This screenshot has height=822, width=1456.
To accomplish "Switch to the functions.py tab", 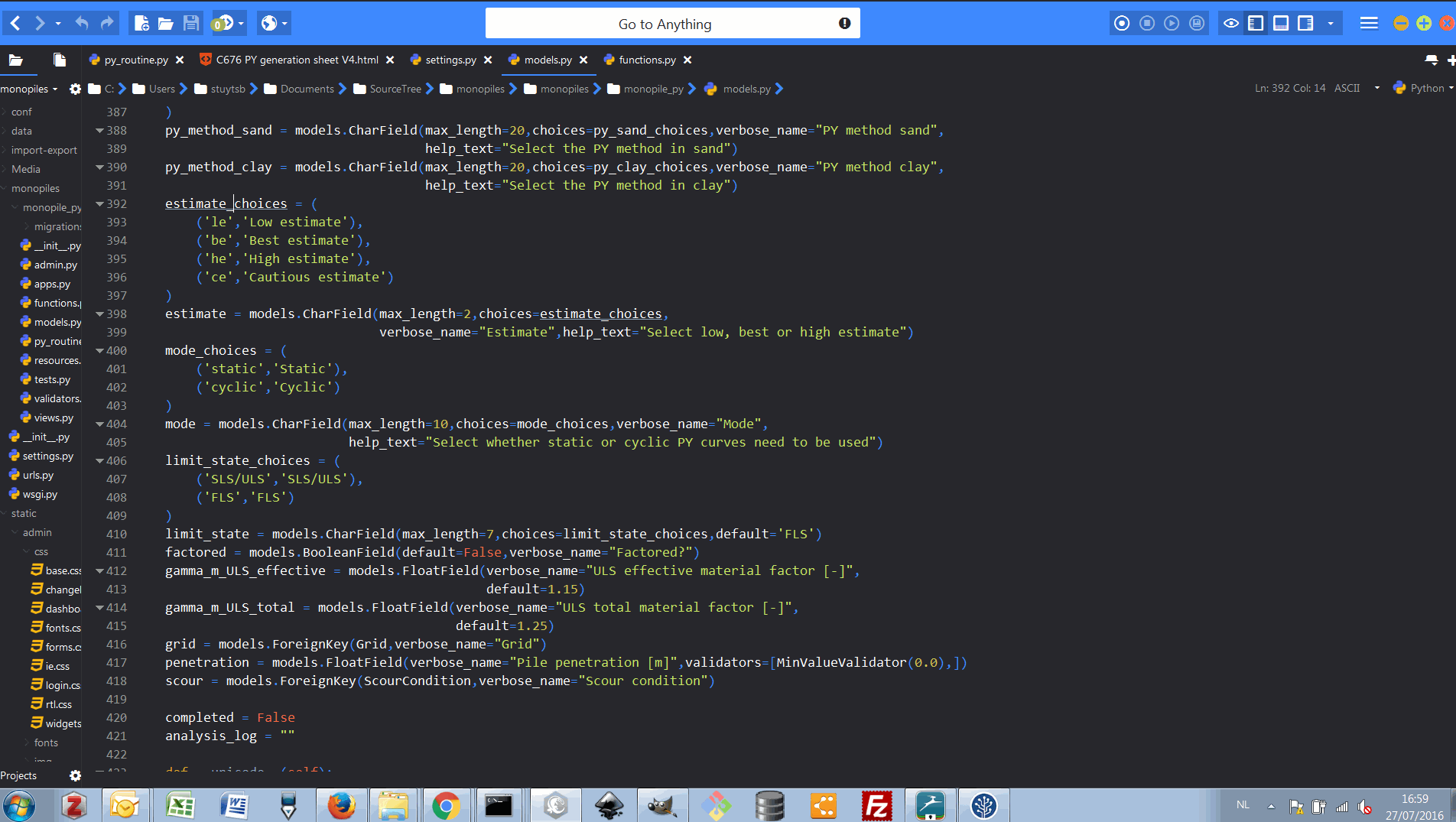I will tap(646, 60).
